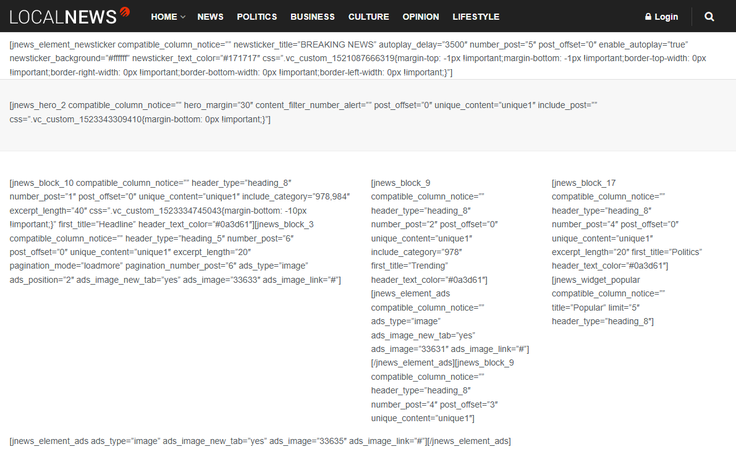Open the search magnifier icon
736x465 pixels.
[x=709, y=17]
